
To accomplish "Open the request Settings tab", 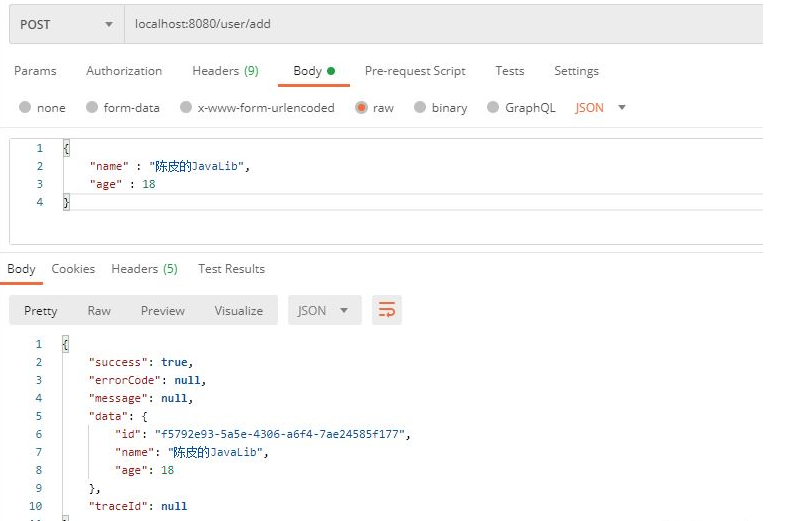I will point(576,71).
